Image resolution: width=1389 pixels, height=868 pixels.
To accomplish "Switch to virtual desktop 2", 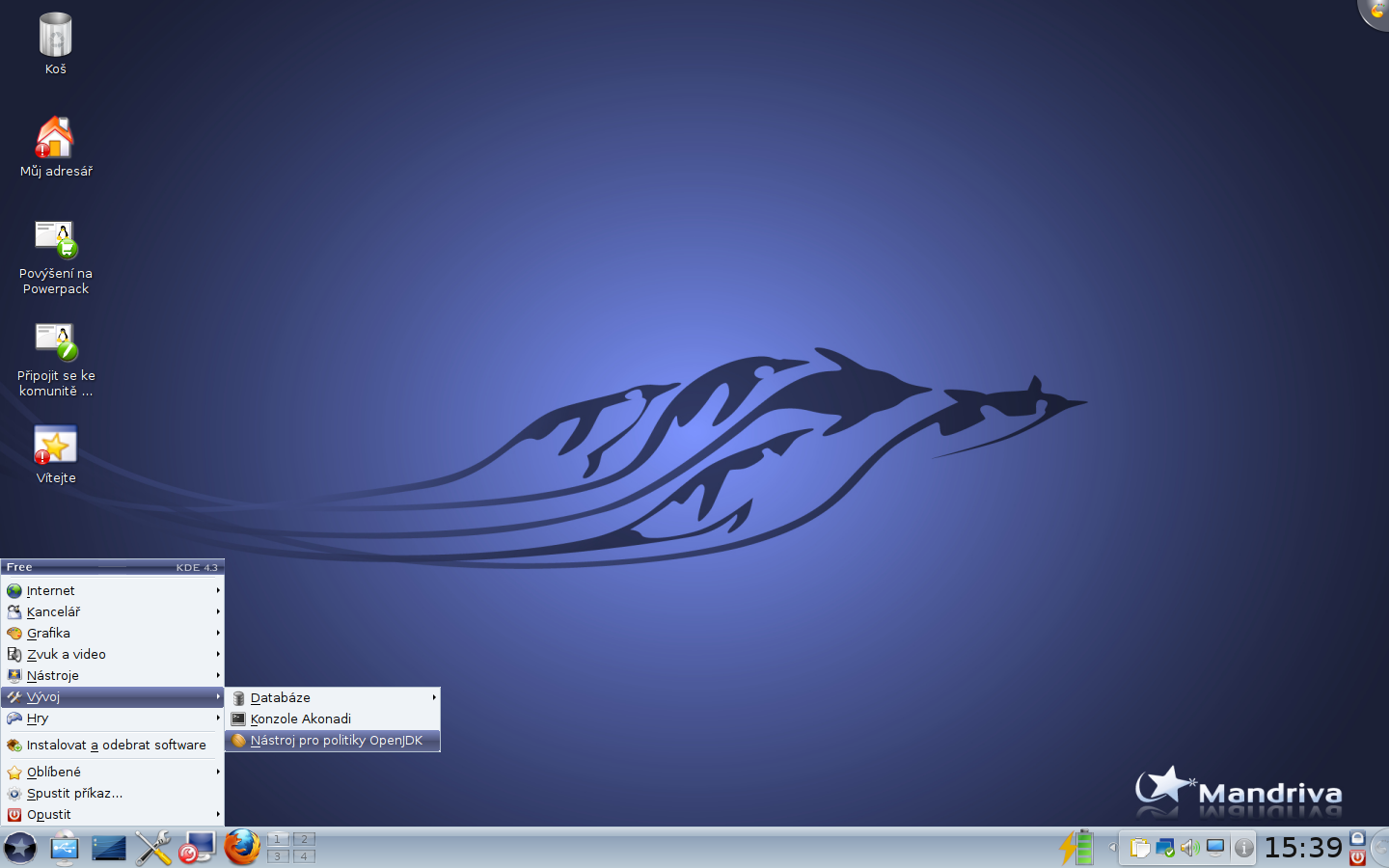I will [x=304, y=839].
